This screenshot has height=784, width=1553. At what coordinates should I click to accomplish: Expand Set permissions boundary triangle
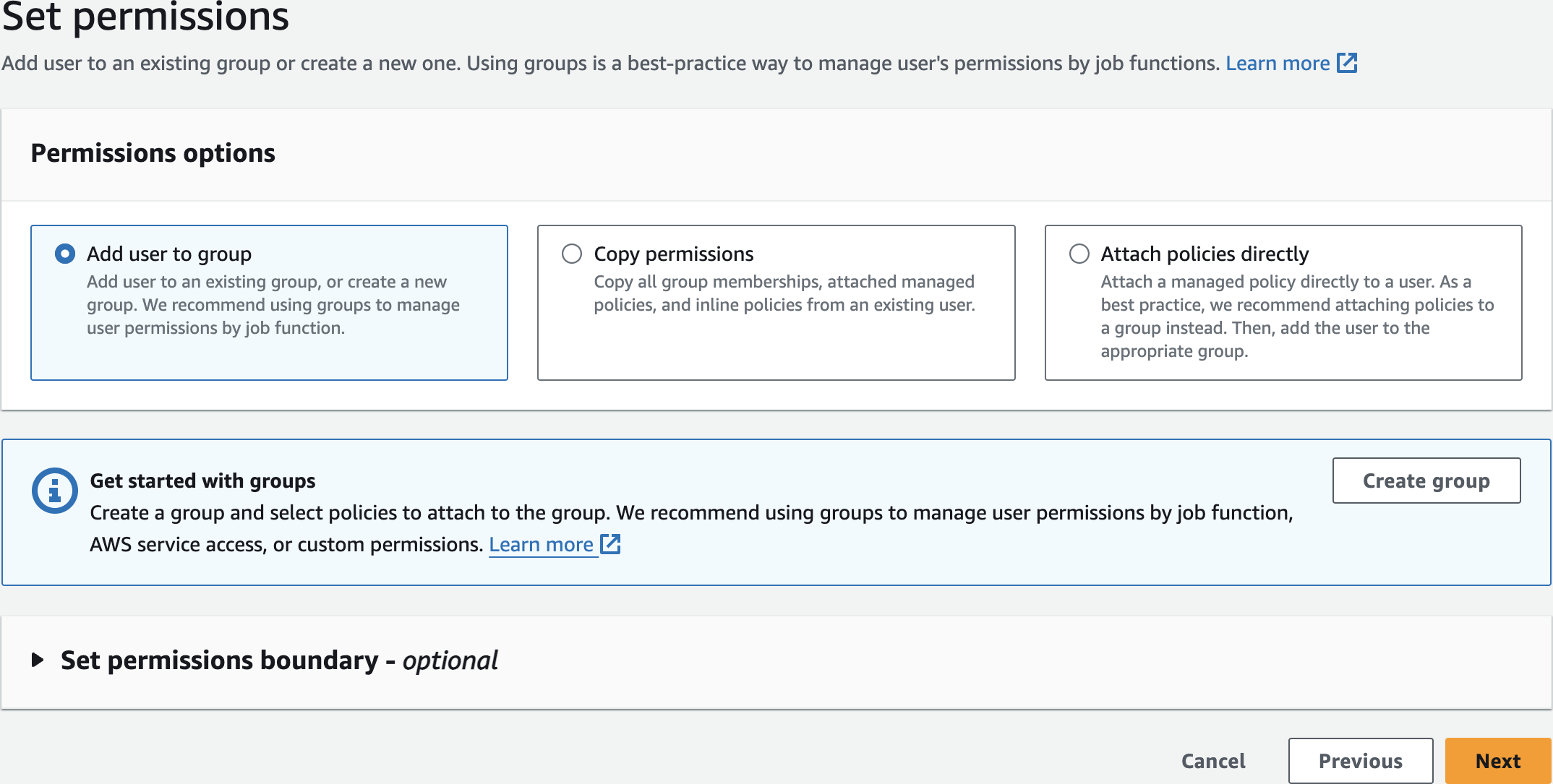point(38,660)
